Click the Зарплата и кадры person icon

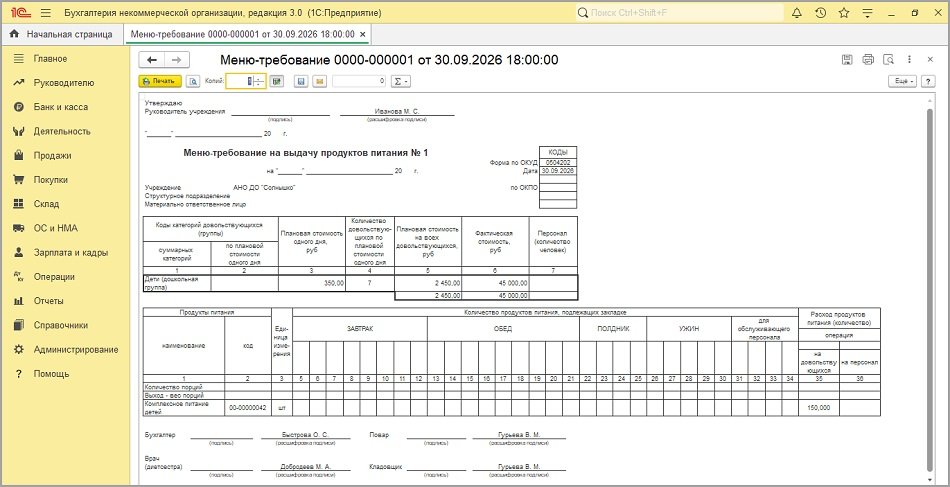click(19, 253)
